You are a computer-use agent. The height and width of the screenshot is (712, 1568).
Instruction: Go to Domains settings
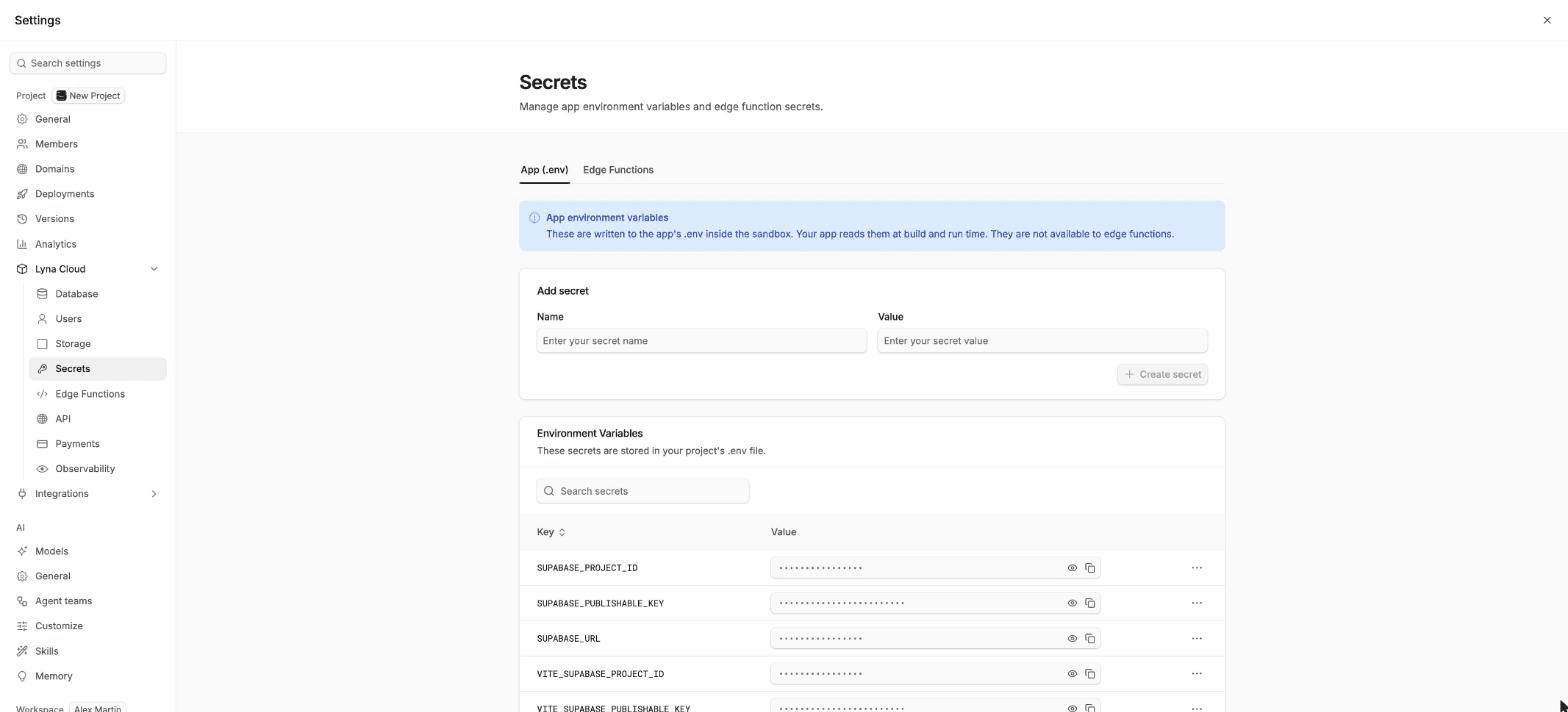coord(88,169)
